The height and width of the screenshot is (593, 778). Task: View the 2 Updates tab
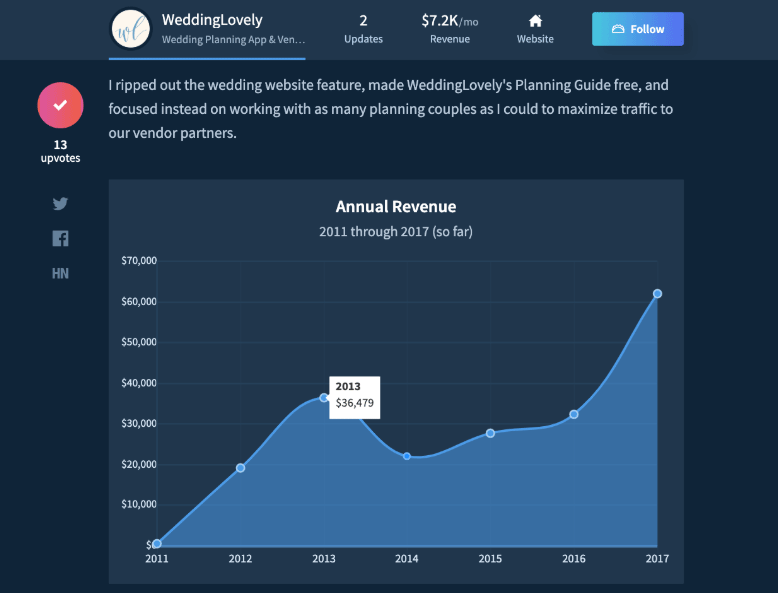pos(363,29)
